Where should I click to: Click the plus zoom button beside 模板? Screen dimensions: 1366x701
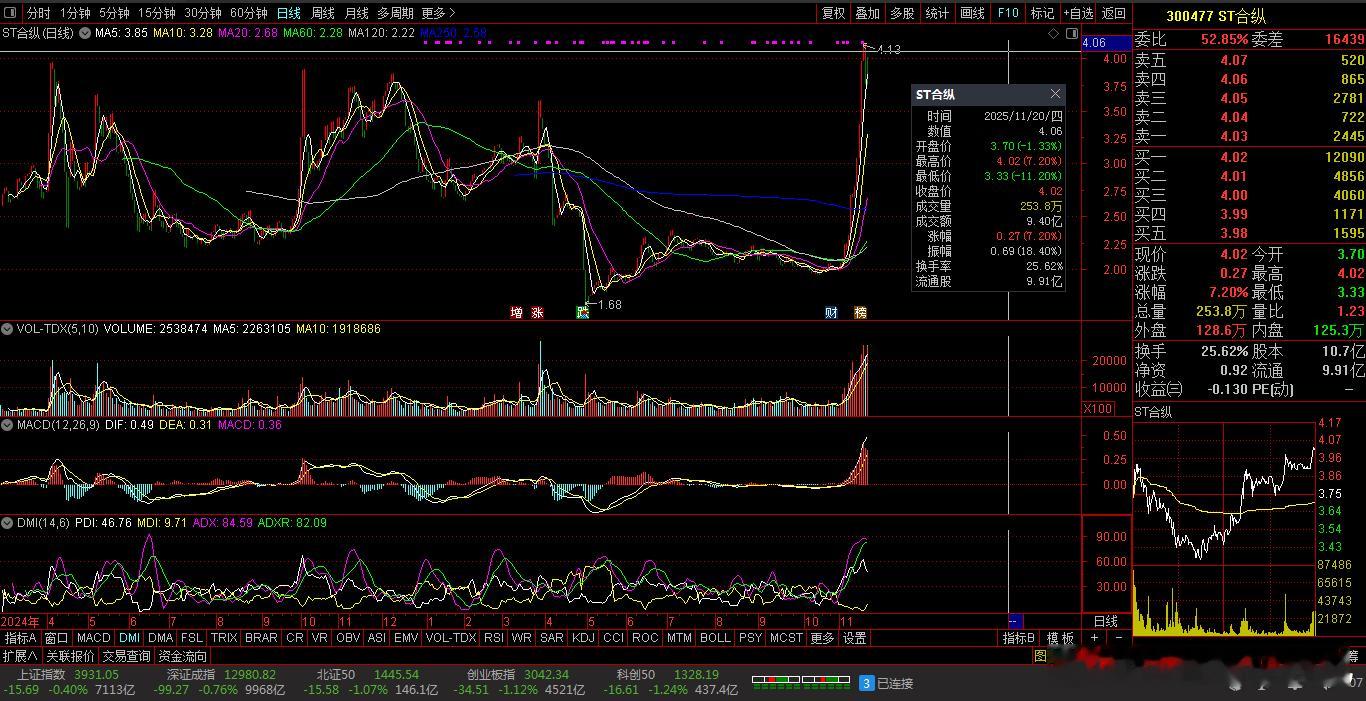click(1095, 638)
